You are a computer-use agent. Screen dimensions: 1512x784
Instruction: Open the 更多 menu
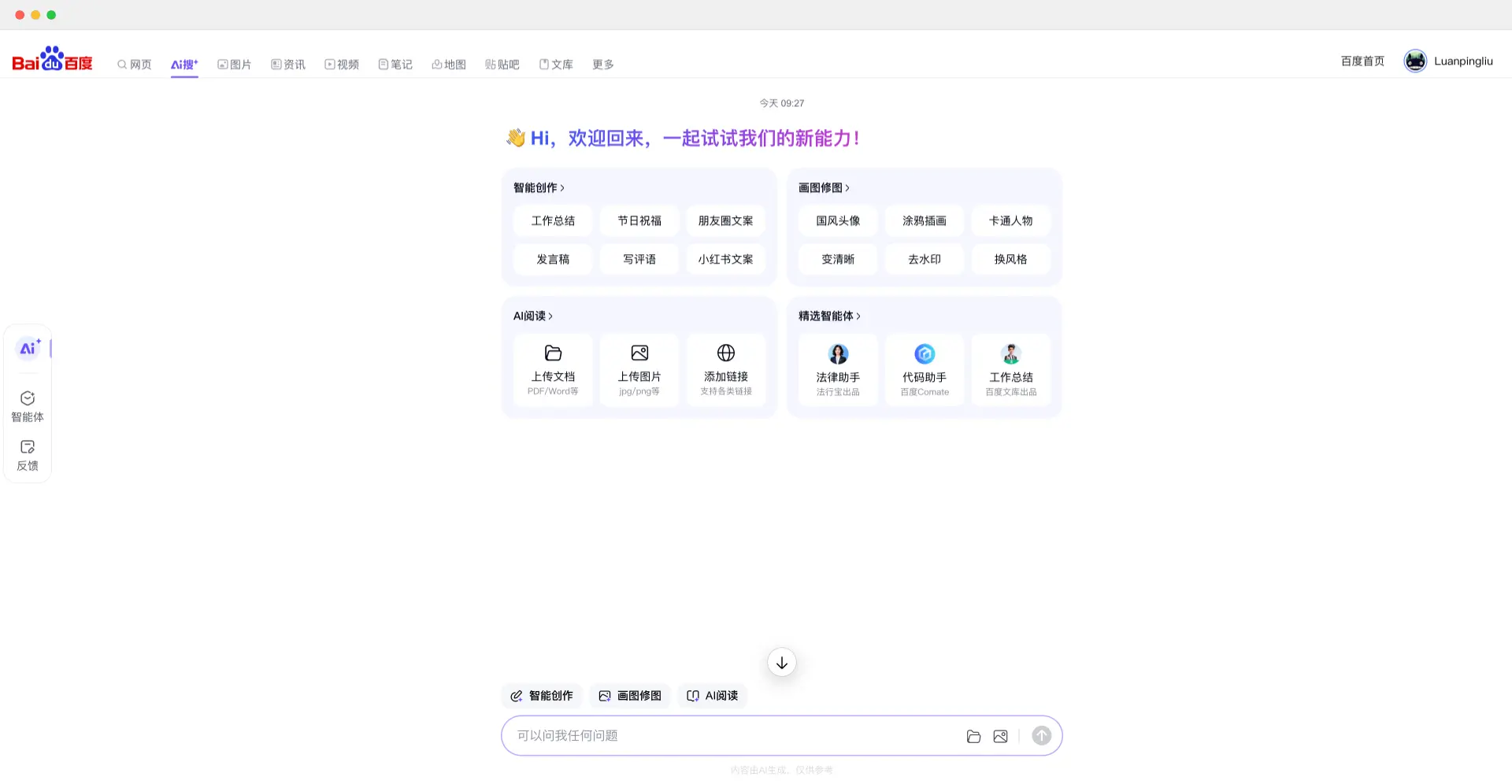coord(602,64)
